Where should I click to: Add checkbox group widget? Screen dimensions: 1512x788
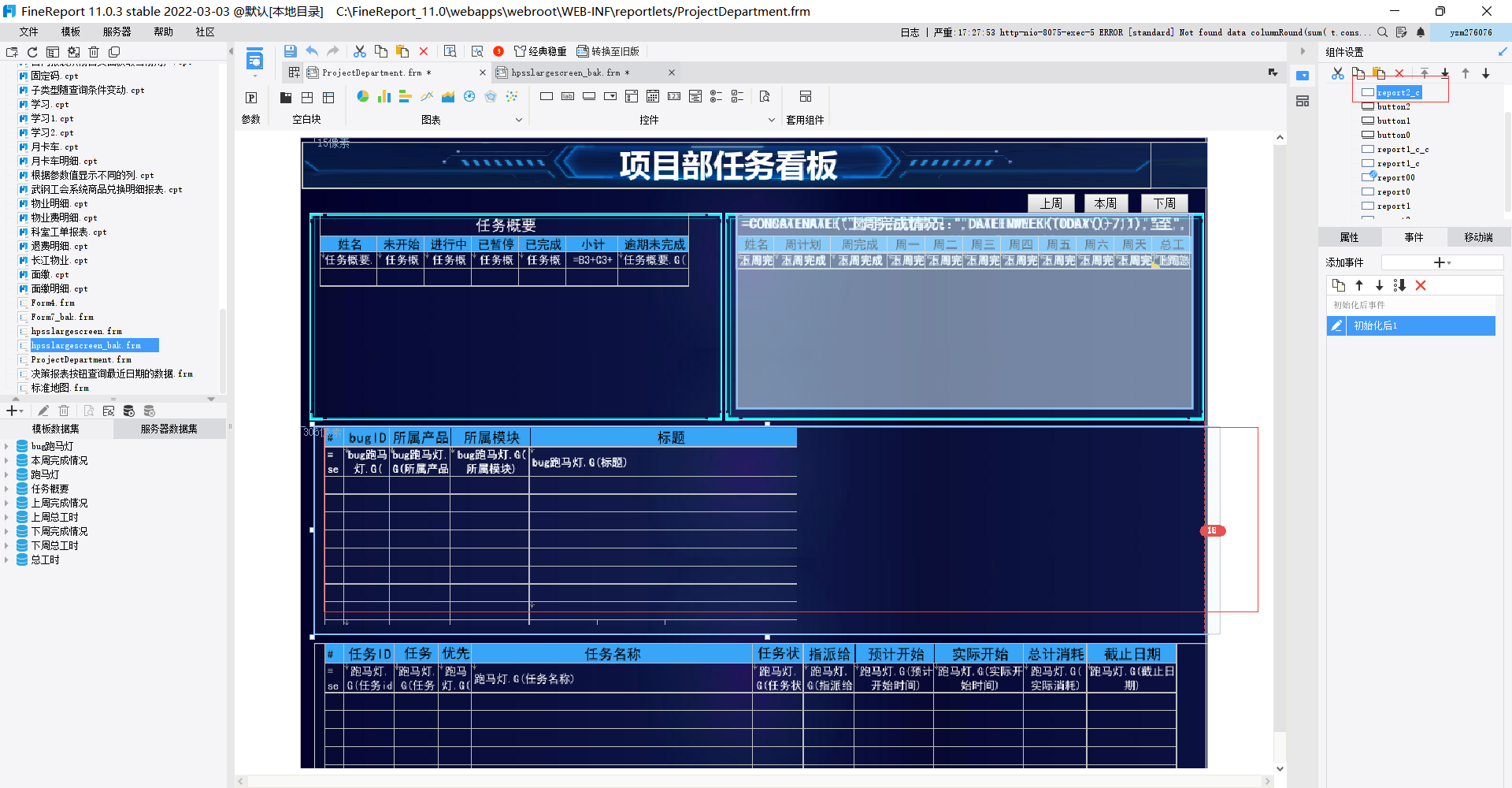(x=738, y=96)
